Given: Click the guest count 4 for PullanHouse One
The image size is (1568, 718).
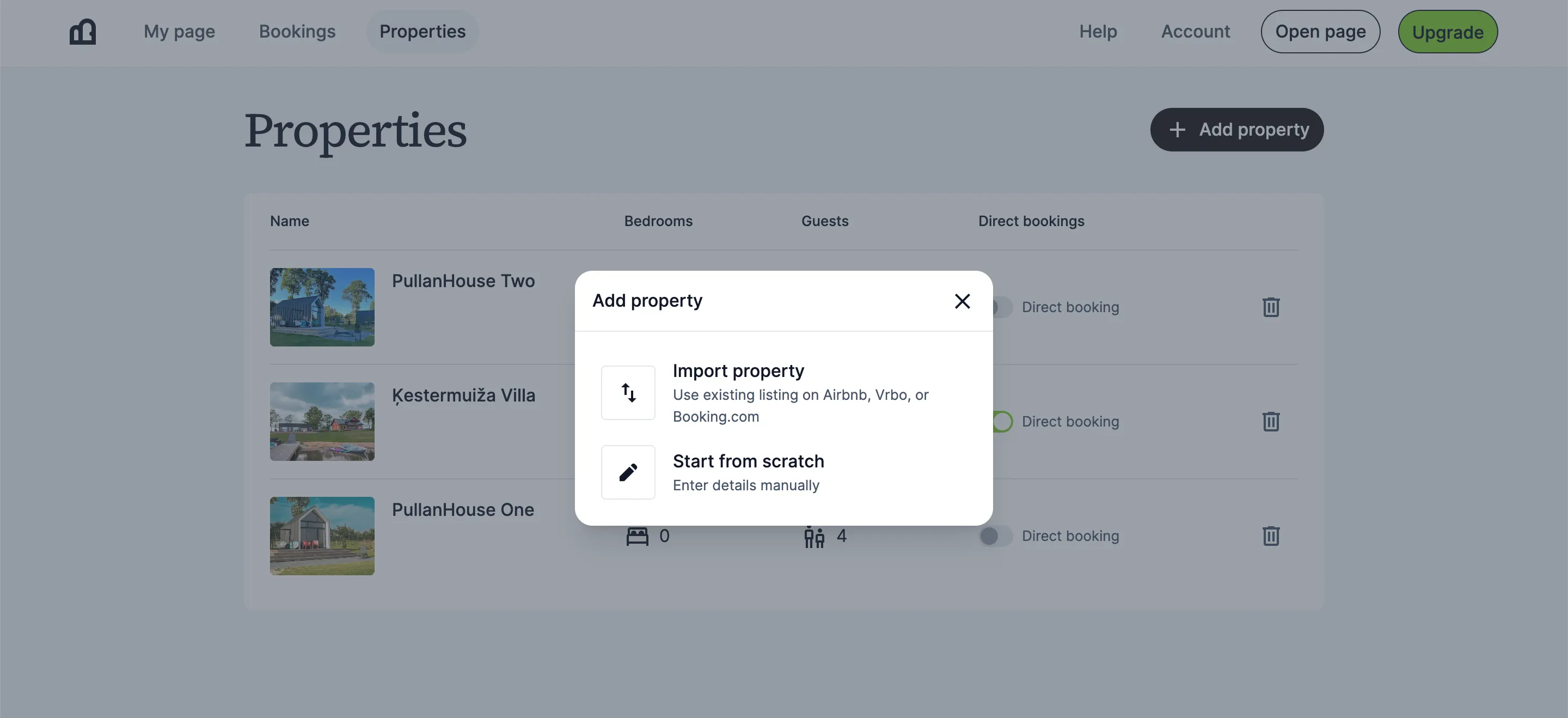Looking at the screenshot, I should [x=841, y=536].
